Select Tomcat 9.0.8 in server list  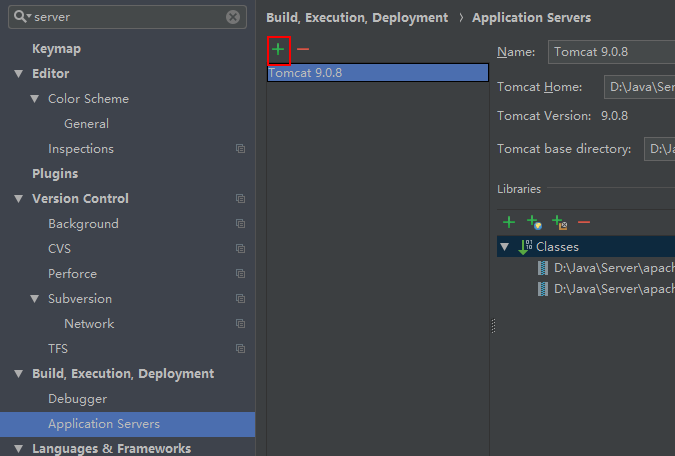pos(378,73)
